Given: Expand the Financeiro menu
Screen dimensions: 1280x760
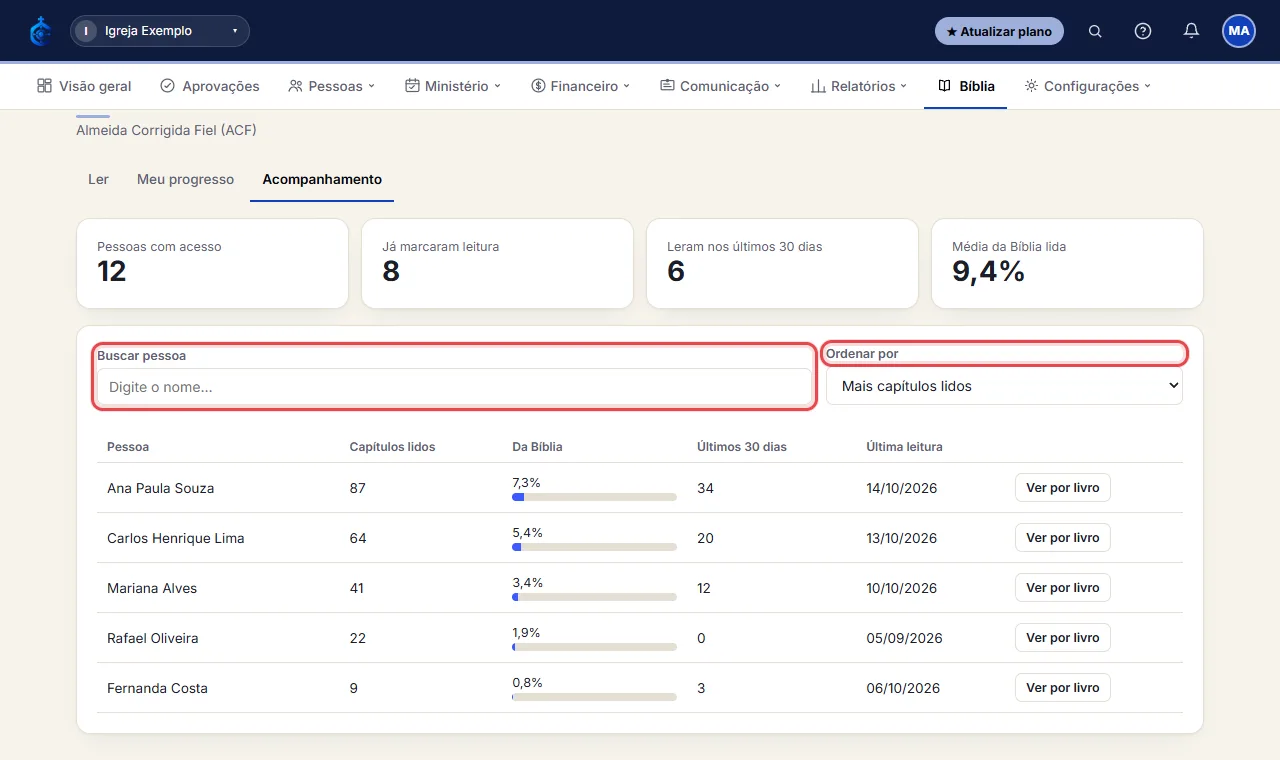Looking at the screenshot, I should click(581, 86).
